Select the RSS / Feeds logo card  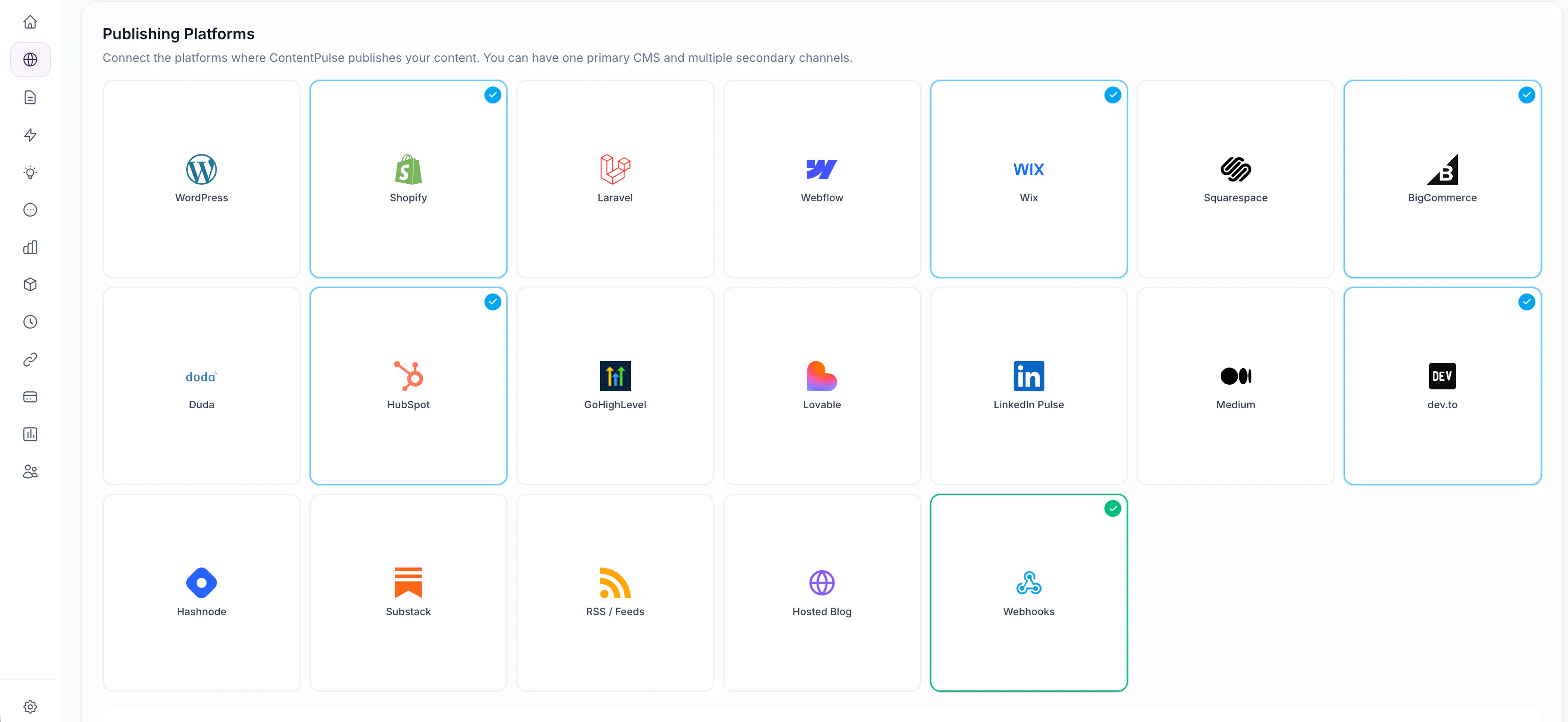point(615,593)
